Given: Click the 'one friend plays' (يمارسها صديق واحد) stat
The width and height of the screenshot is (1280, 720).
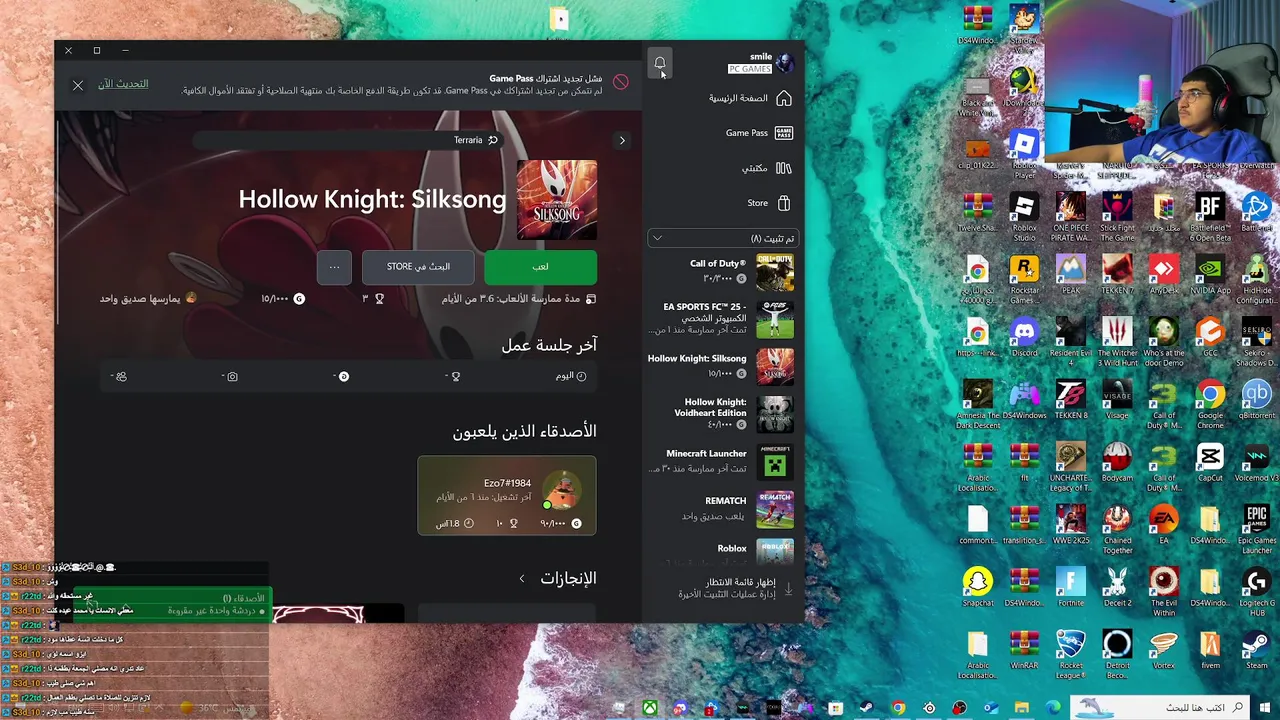Looking at the screenshot, I should [148, 298].
